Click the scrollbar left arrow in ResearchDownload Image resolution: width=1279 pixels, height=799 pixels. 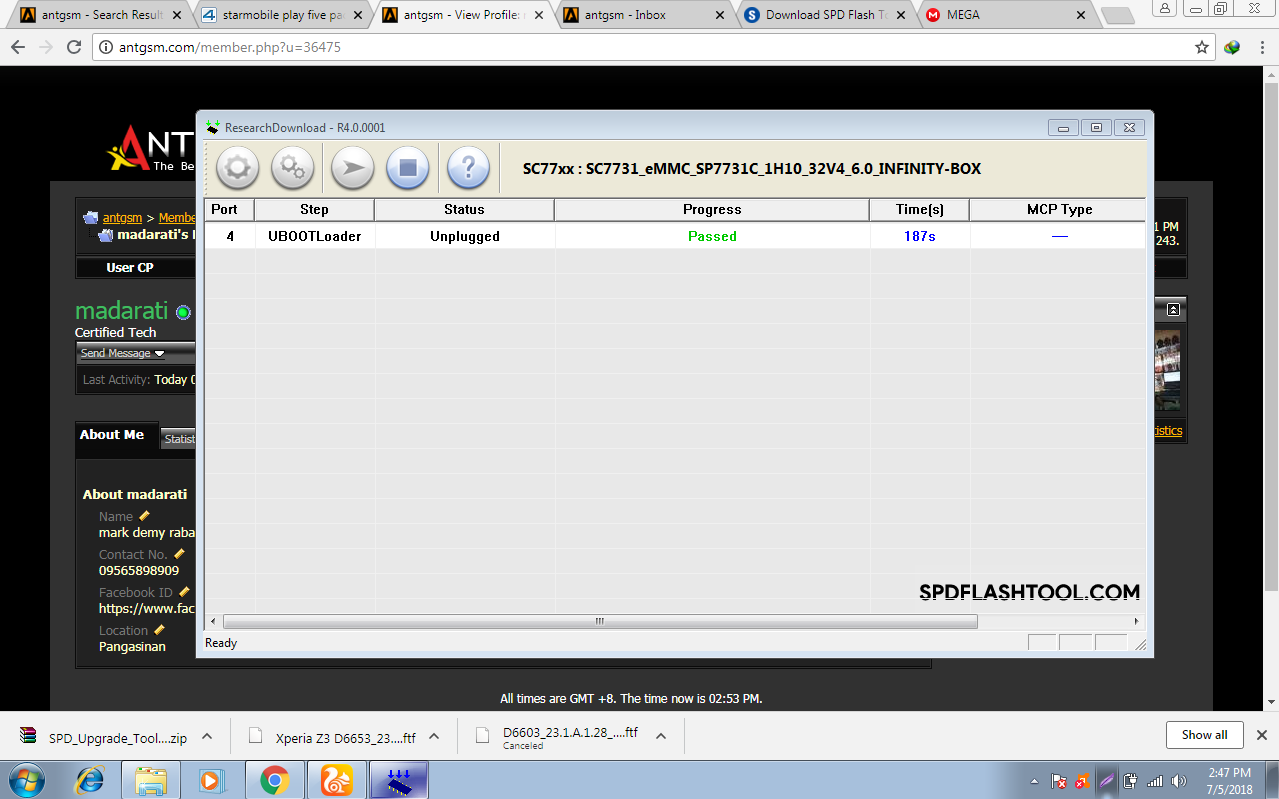click(212, 621)
